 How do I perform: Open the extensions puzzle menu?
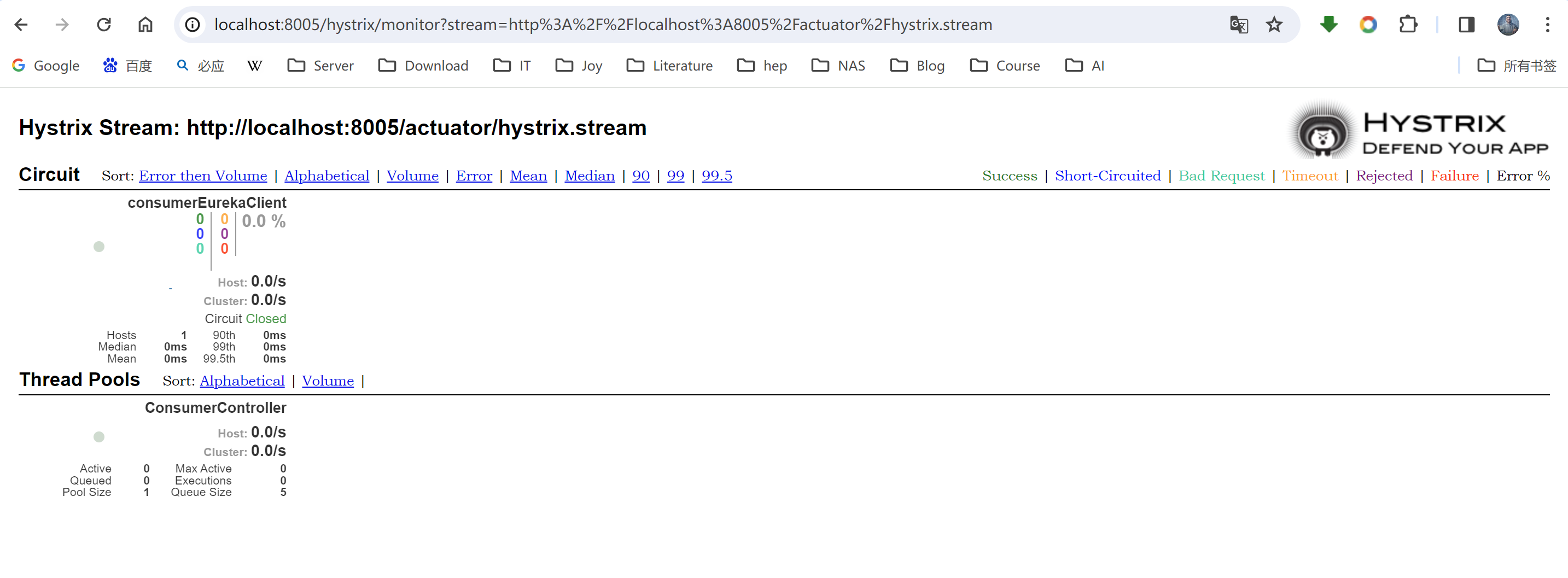[x=1408, y=25]
